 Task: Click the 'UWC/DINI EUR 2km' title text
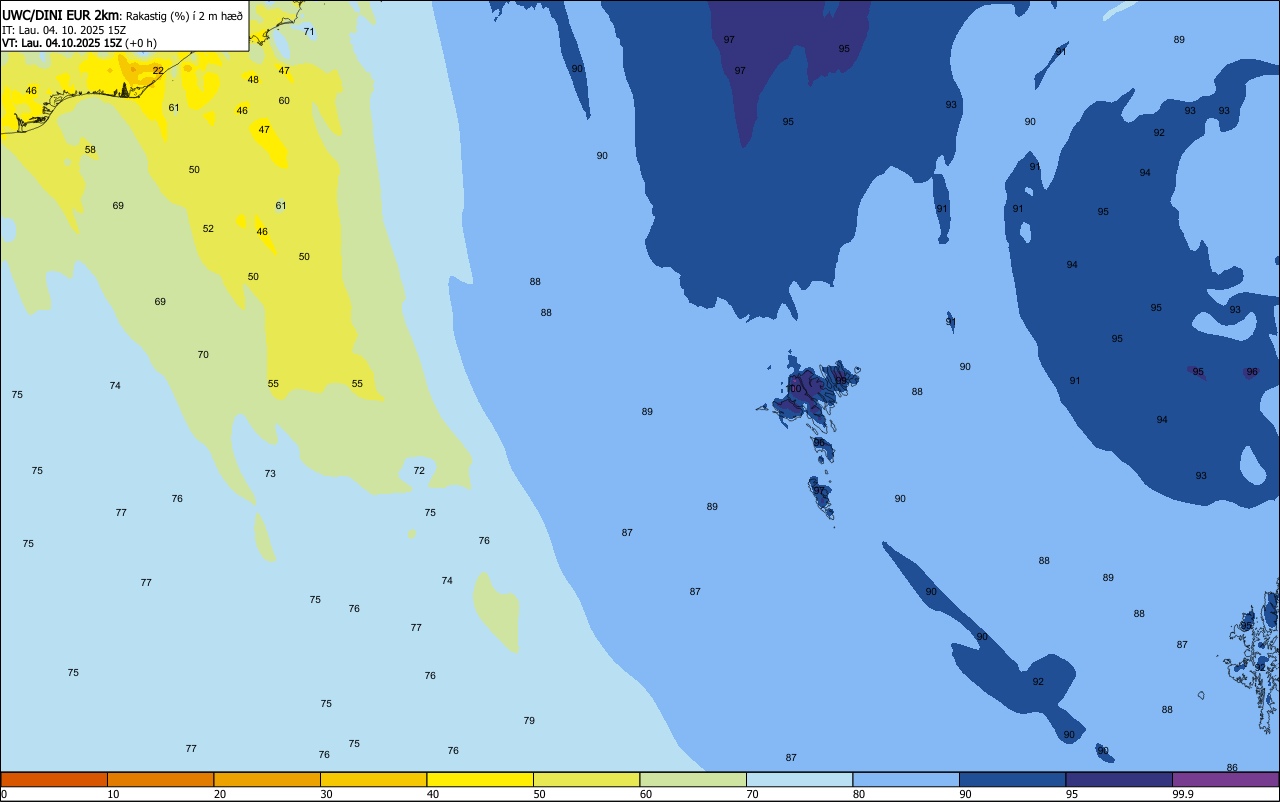click(x=60, y=15)
